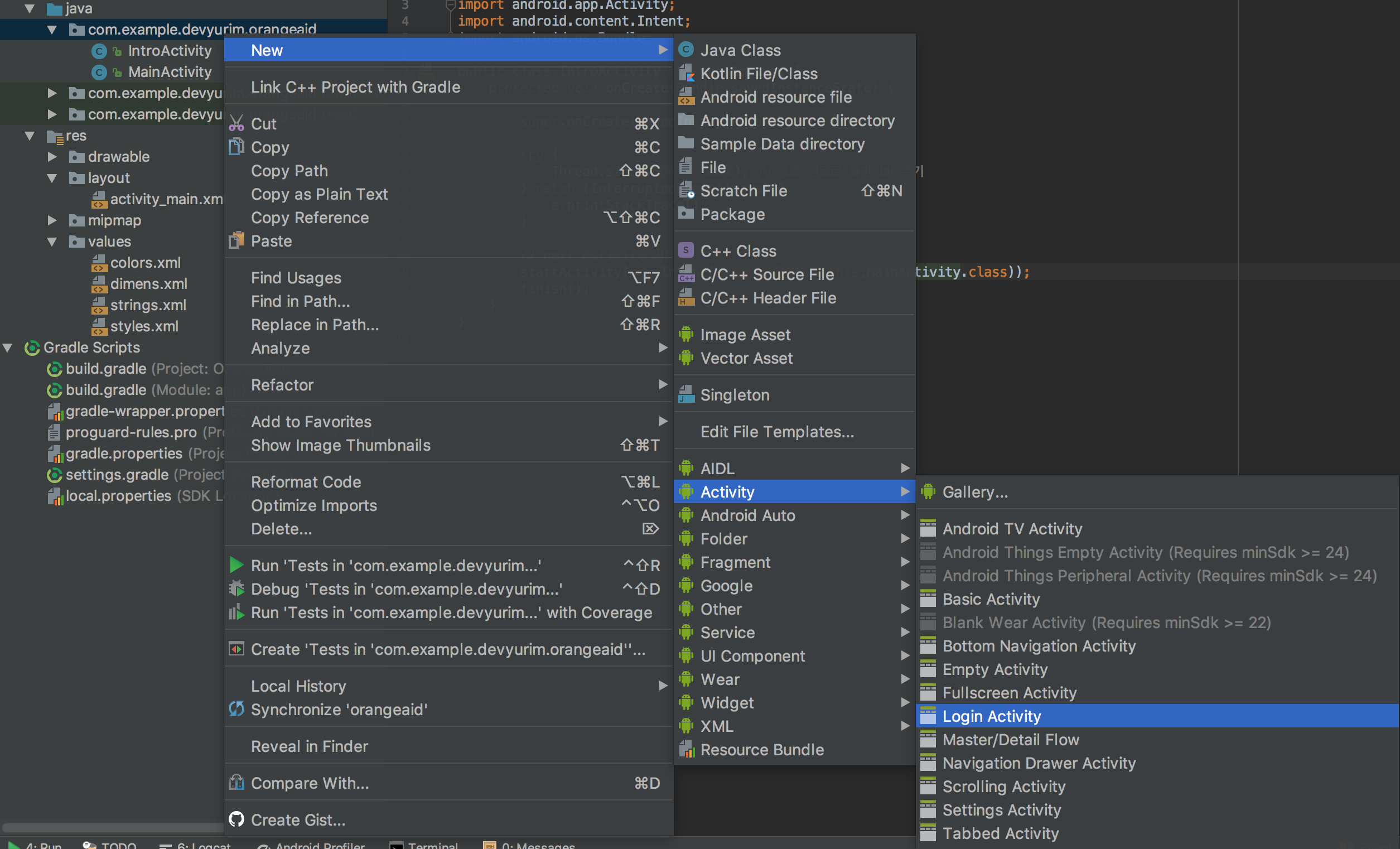Click the C/C++ Header File icon

pyautogui.click(x=686, y=297)
